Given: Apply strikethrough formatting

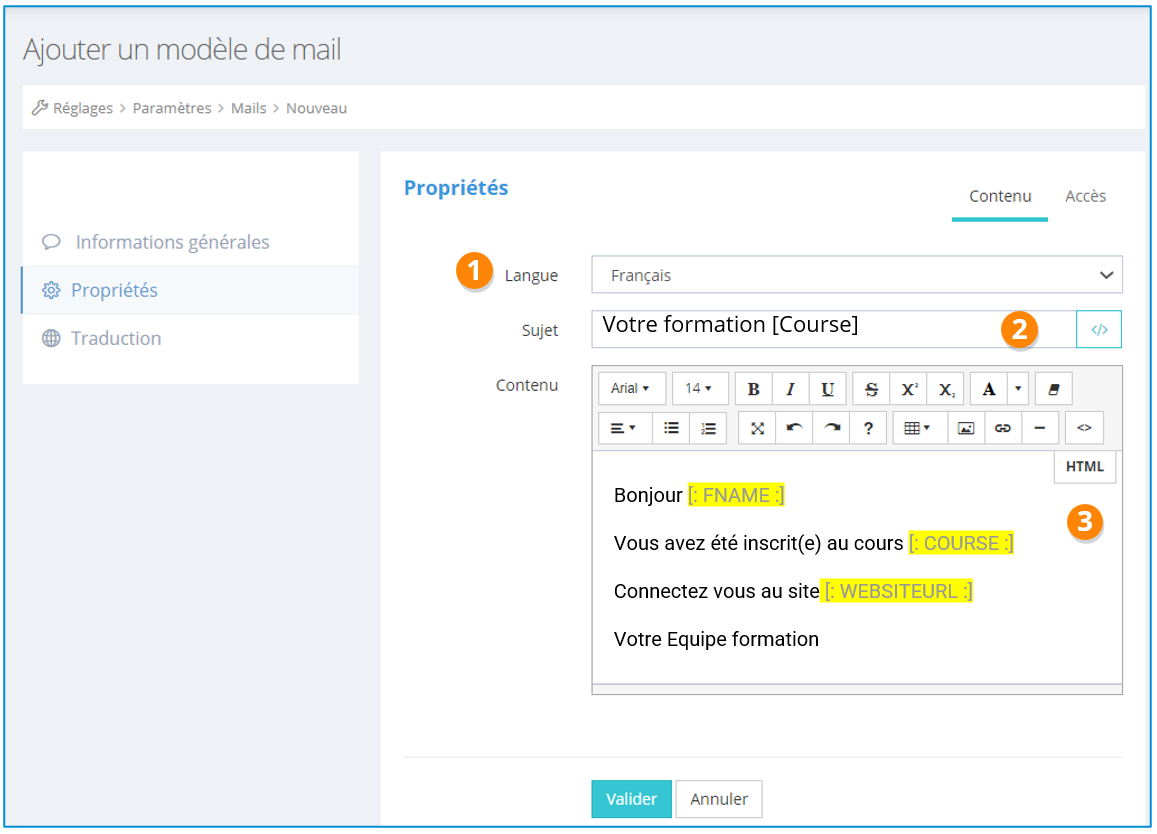Looking at the screenshot, I should 871,389.
